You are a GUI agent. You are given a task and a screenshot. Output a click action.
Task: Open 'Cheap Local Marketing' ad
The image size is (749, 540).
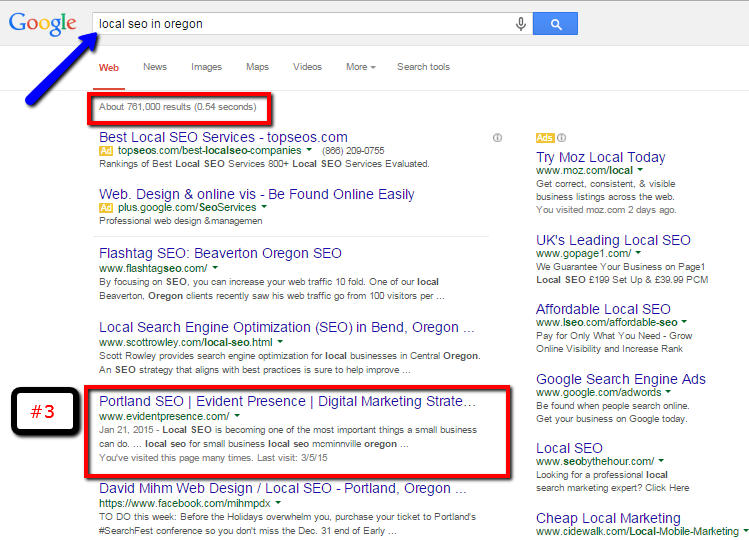(x=608, y=518)
